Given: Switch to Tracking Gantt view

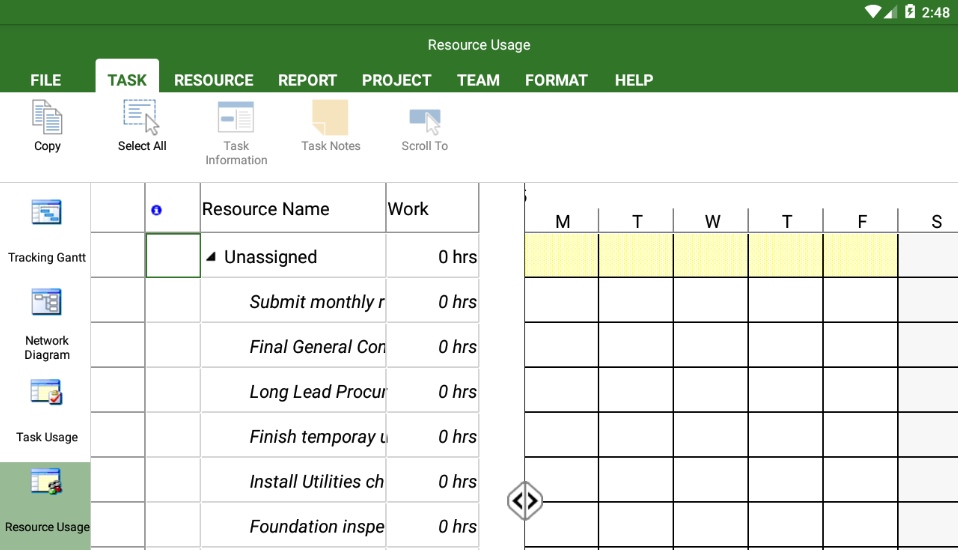Looking at the screenshot, I should (46, 232).
